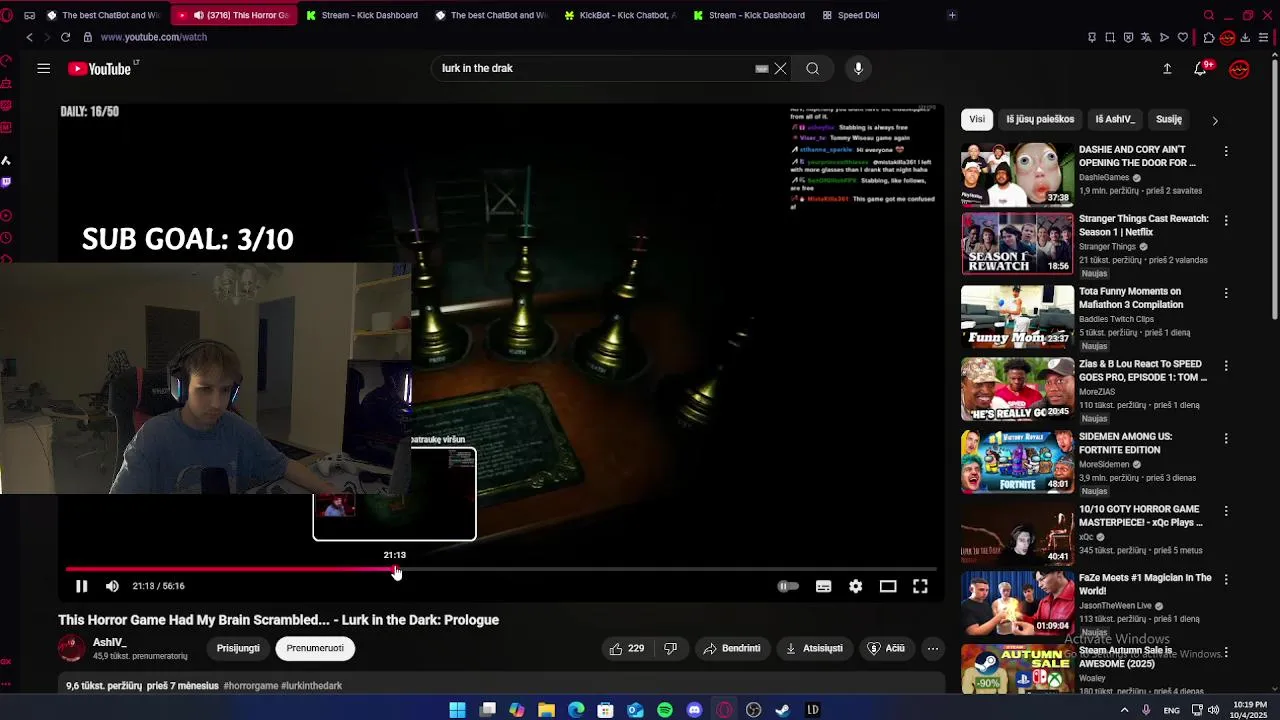Select the Iš jūsų paieškos chip
Screen dimensions: 1280x720
coord(1040,119)
